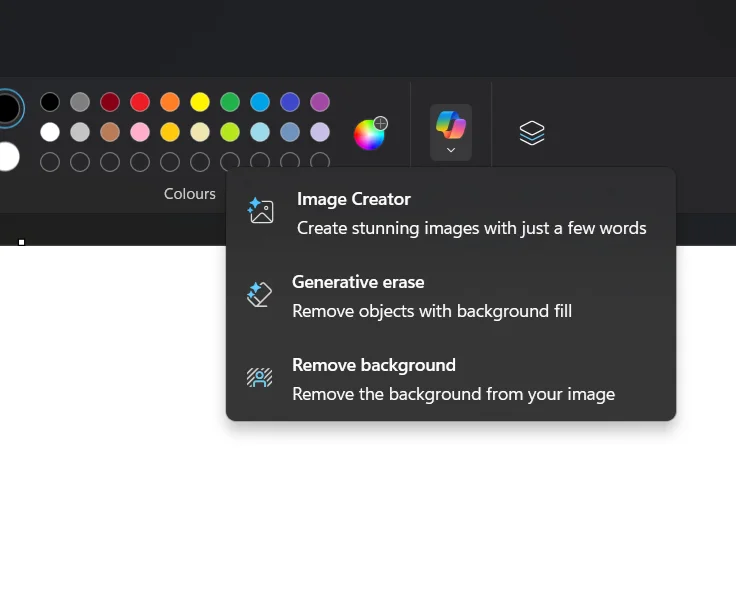736x606 pixels.
Task: Select the Colour 2 white background circle
Action: tap(8, 156)
